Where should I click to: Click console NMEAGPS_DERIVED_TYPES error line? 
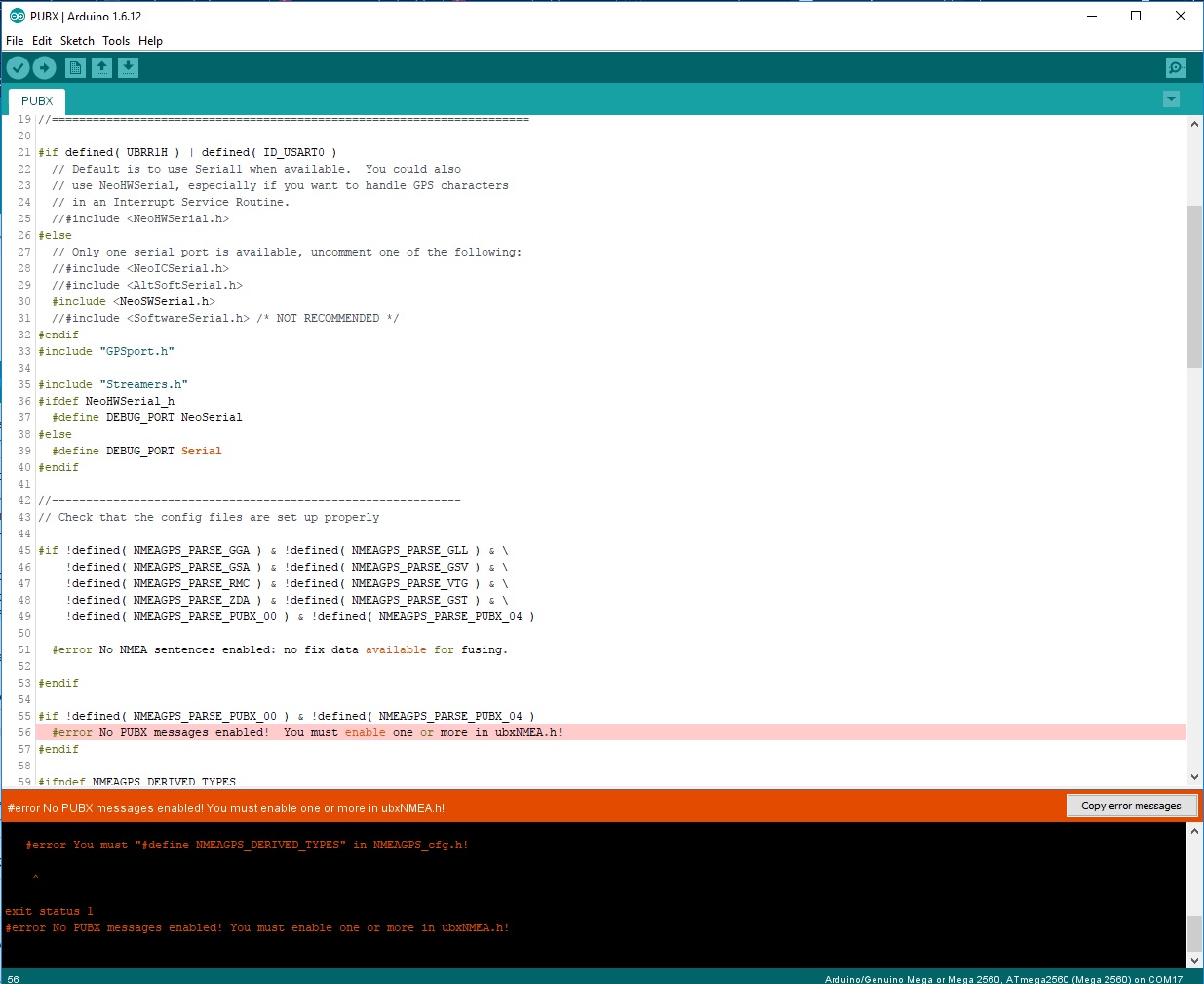[247, 845]
